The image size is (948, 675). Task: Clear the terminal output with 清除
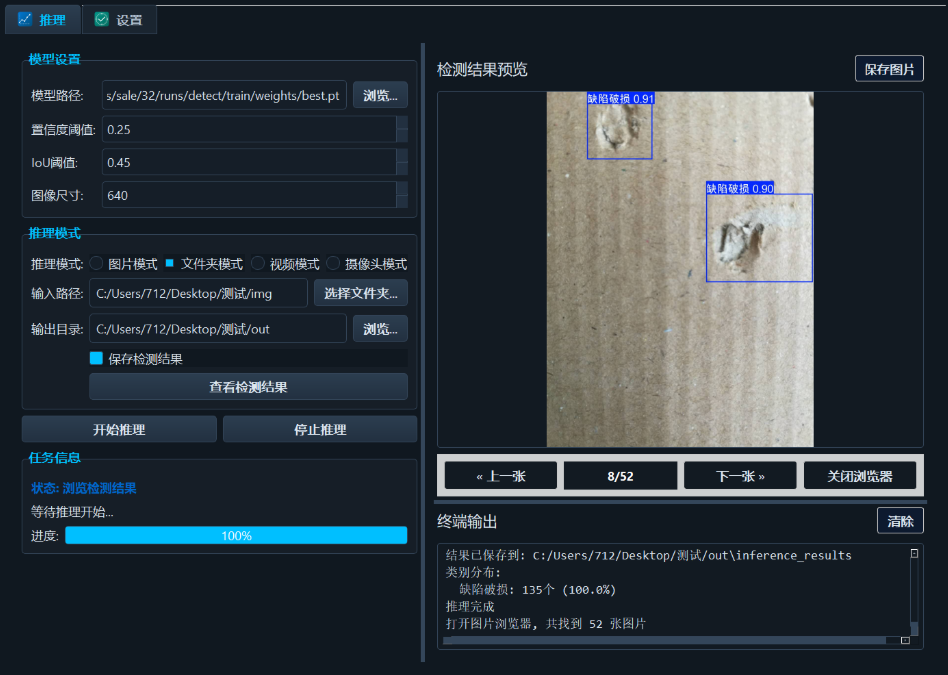pos(900,520)
